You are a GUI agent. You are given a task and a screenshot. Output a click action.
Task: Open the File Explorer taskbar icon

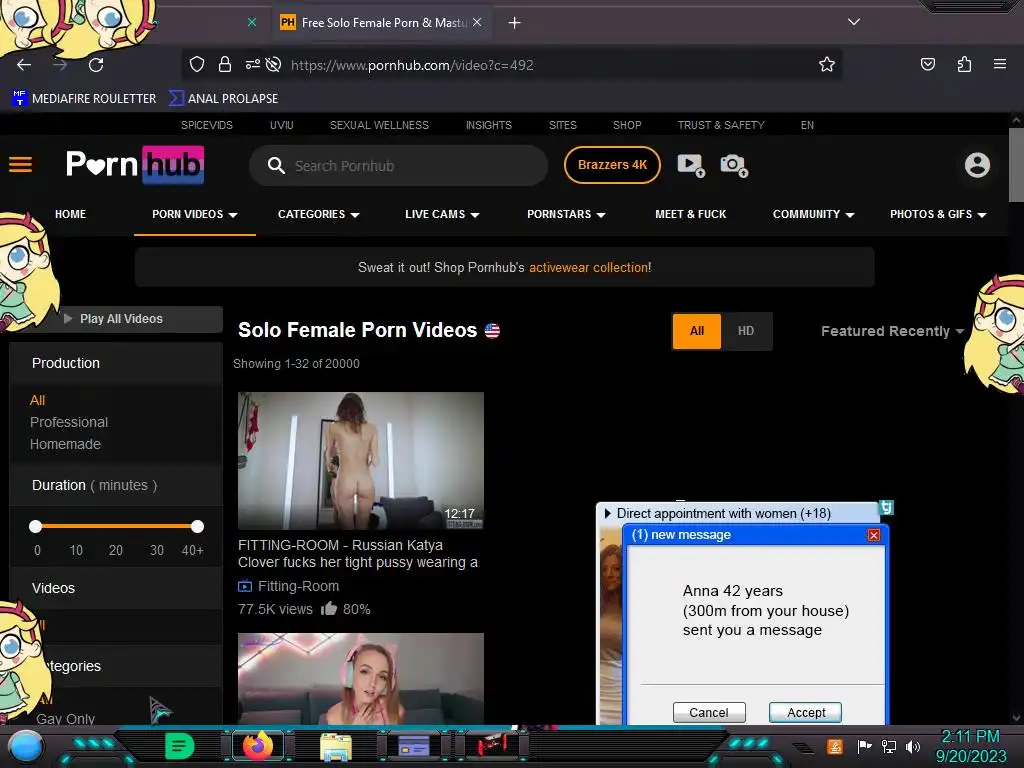click(x=336, y=747)
